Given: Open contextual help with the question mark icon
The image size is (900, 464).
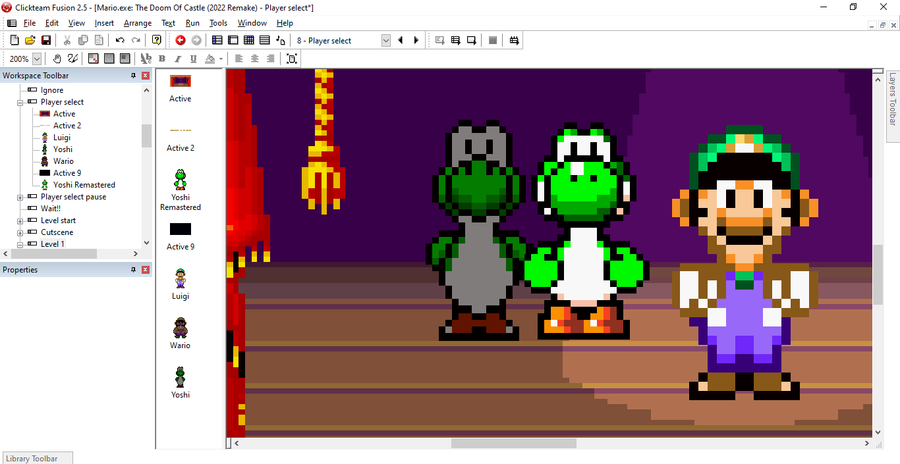Looking at the screenshot, I should pyautogui.click(x=156, y=40).
